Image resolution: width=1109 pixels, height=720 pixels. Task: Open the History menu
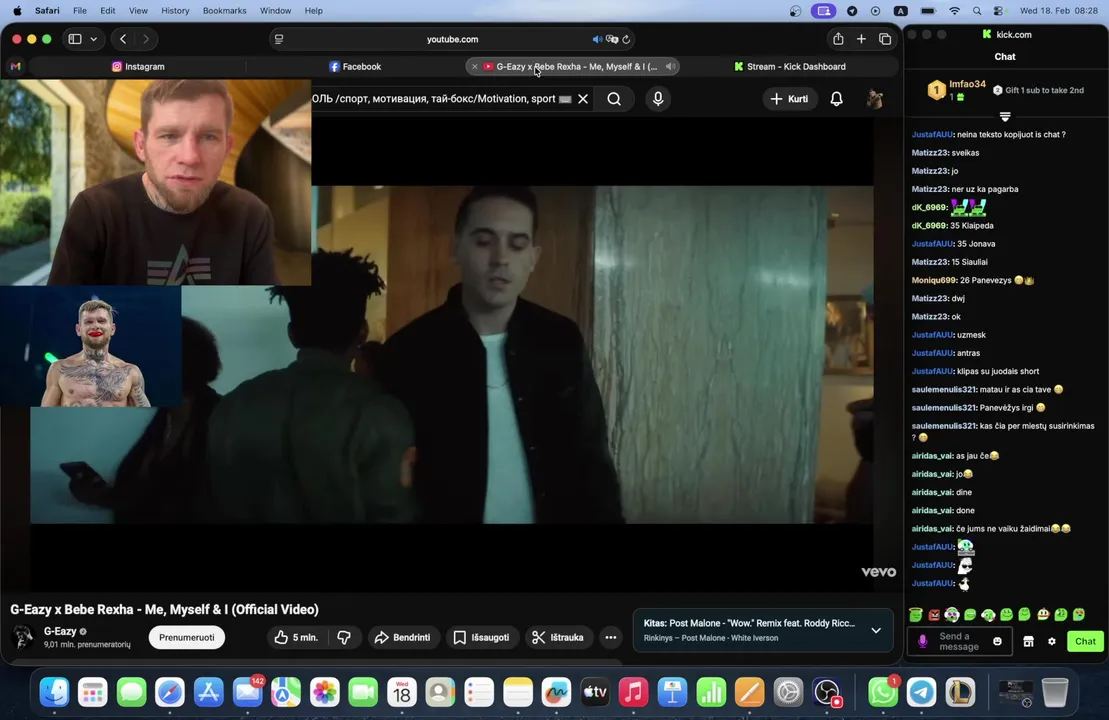point(175,11)
